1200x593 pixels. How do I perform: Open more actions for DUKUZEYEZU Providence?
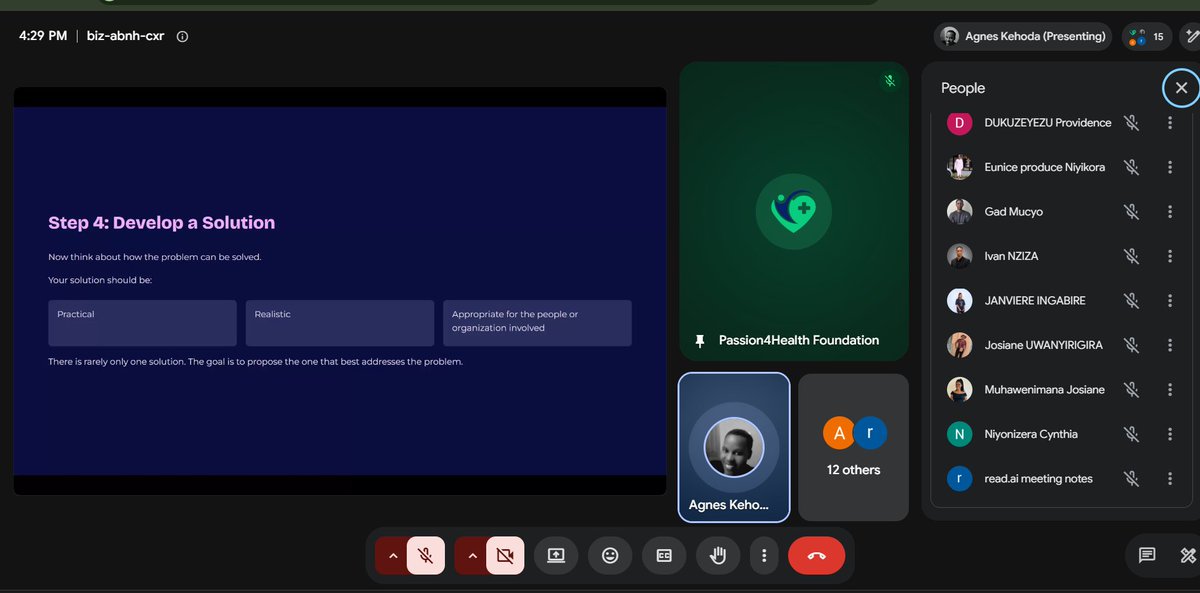point(1170,123)
